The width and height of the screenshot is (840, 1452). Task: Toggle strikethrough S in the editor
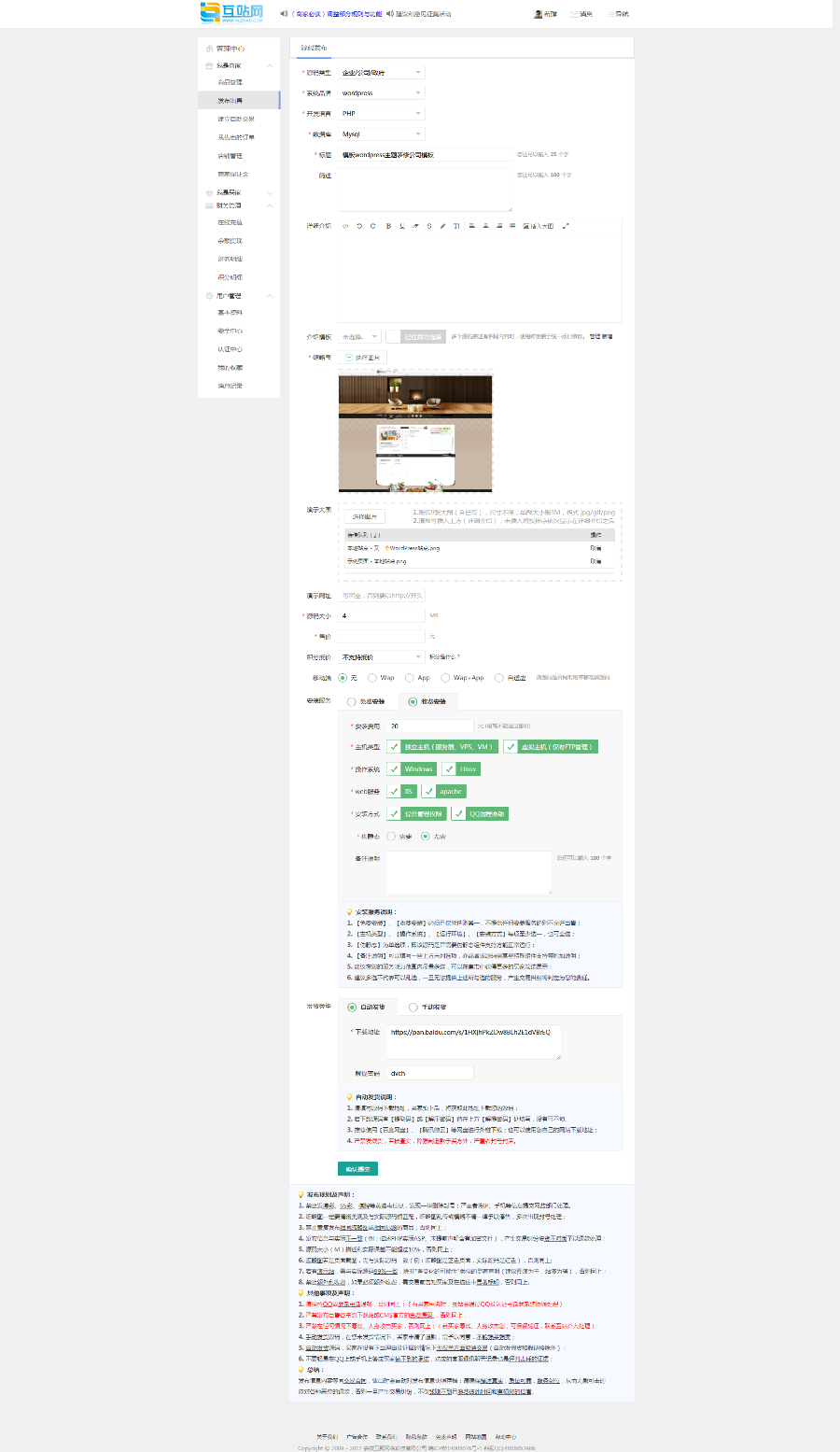click(429, 226)
